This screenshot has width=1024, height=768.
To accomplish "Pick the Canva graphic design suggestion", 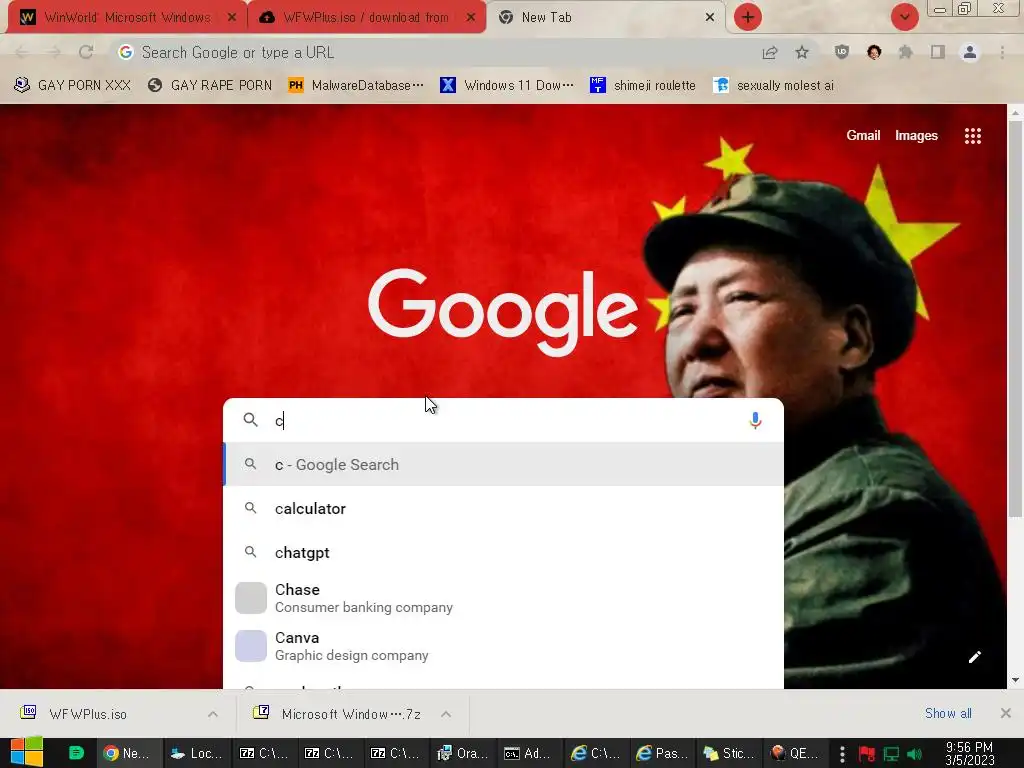I will click(x=504, y=646).
